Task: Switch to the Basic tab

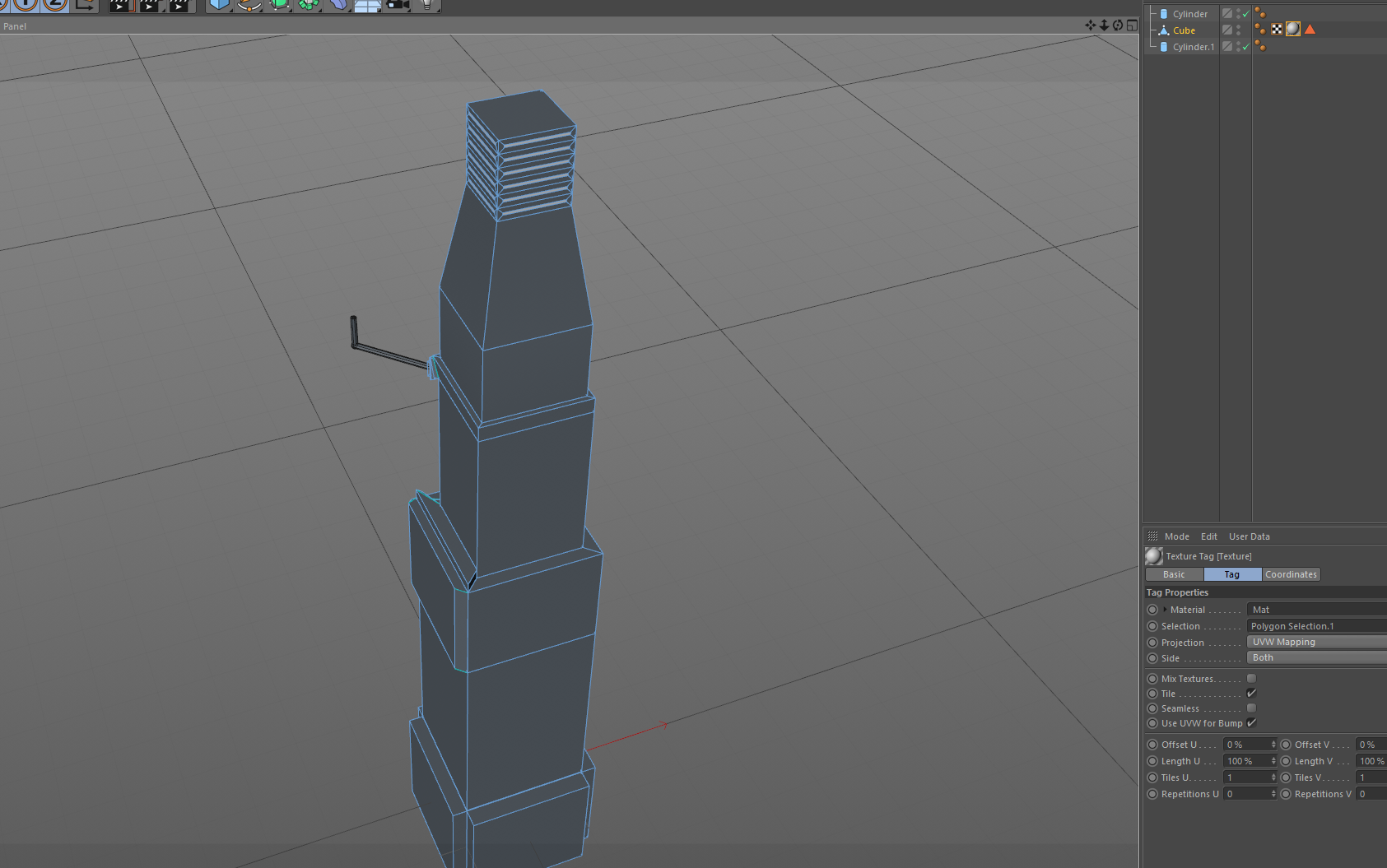Action: point(1174,574)
